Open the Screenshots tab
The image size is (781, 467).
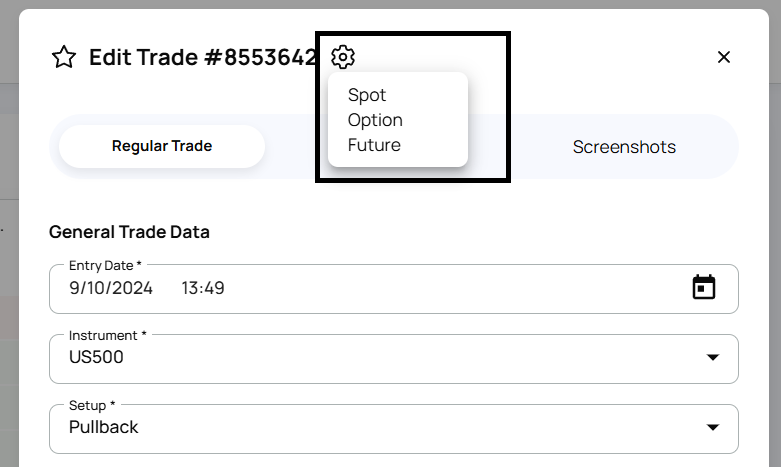tap(624, 147)
